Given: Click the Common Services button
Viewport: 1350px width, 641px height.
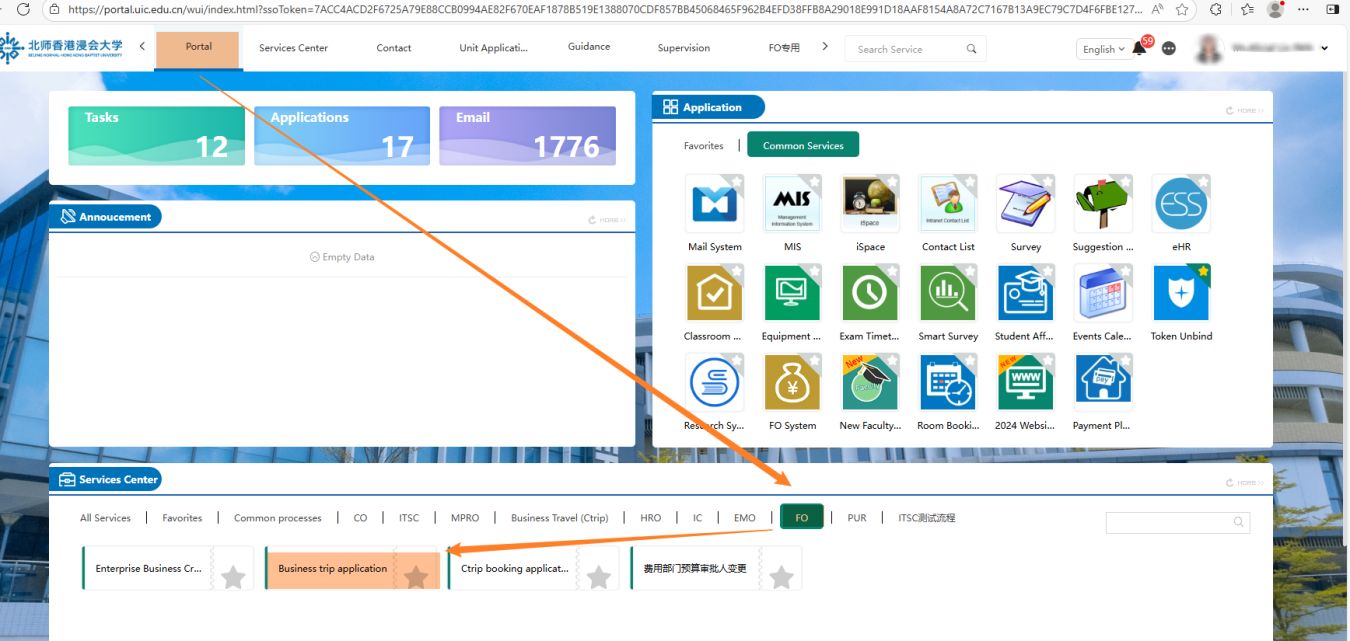Looking at the screenshot, I should (x=803, y=146).
